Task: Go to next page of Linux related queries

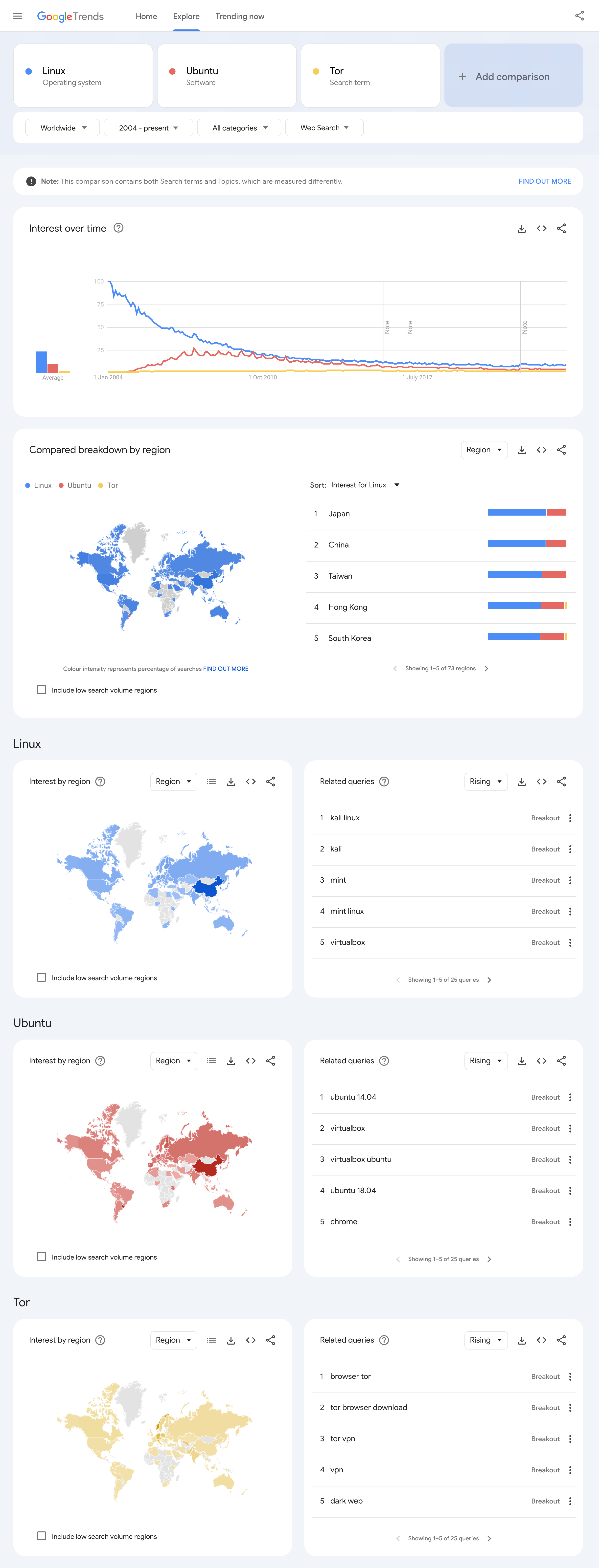Action: tap(489, 980)
